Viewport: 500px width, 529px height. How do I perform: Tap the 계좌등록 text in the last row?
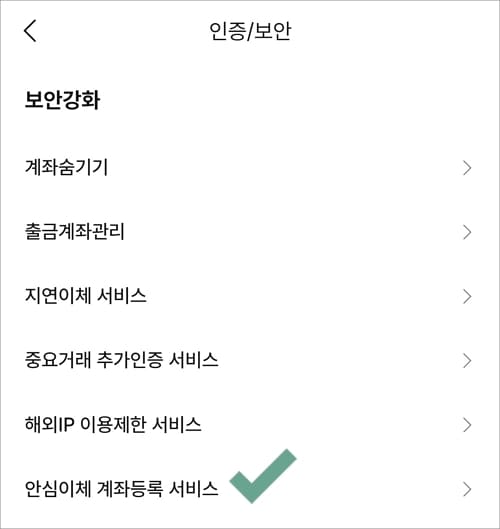(x=130, y=488)
